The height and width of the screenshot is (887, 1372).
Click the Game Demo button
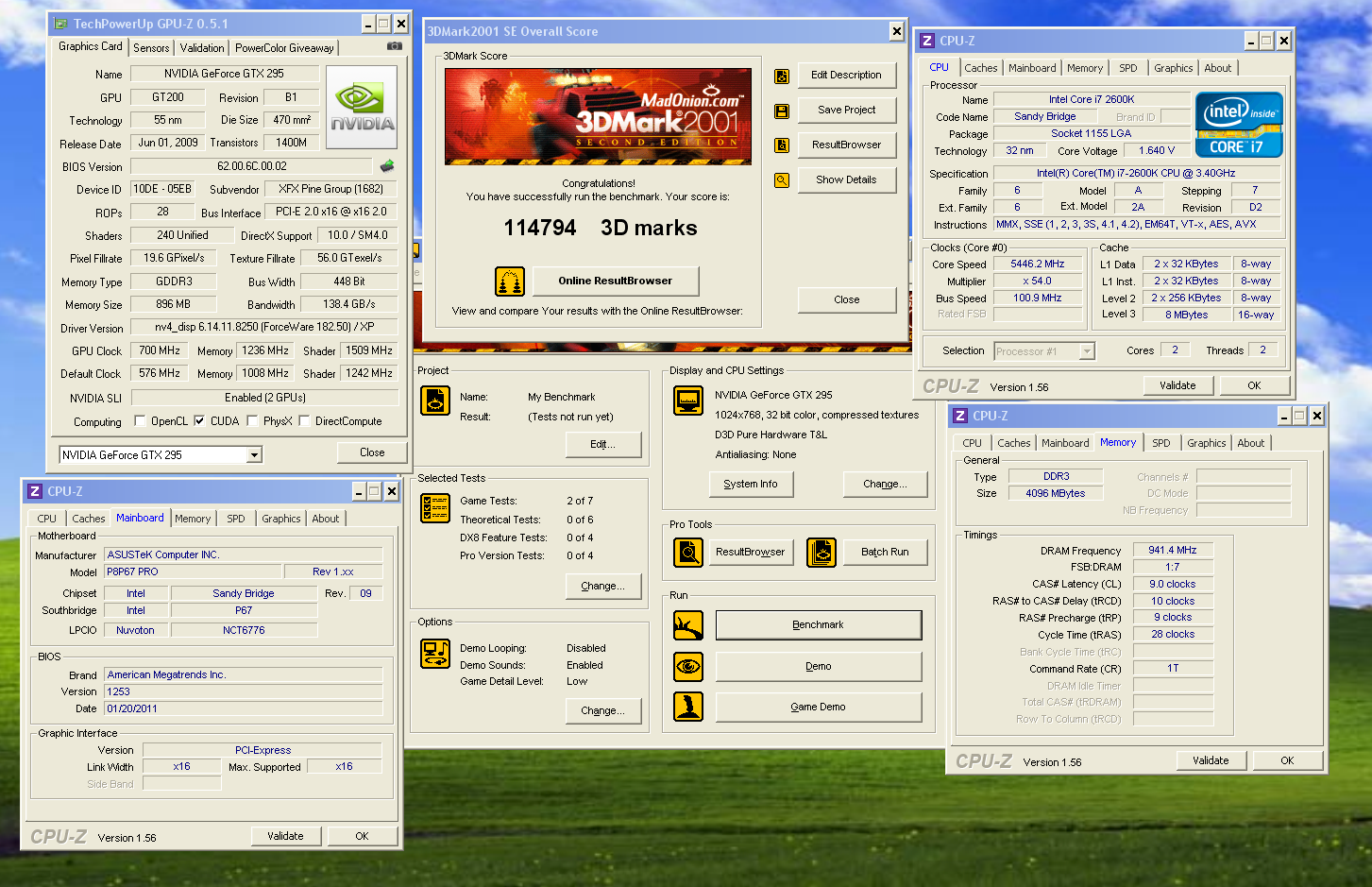pyautogui.click(x=819, y=707)
